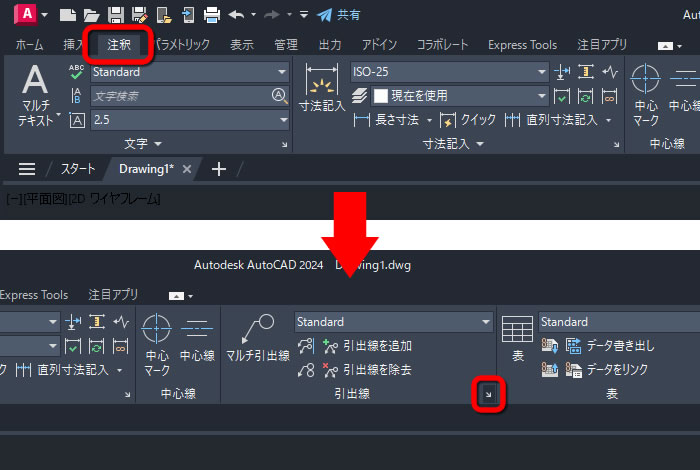
Task: Click into the 文字検索 text search field
Action: point(181,96)
